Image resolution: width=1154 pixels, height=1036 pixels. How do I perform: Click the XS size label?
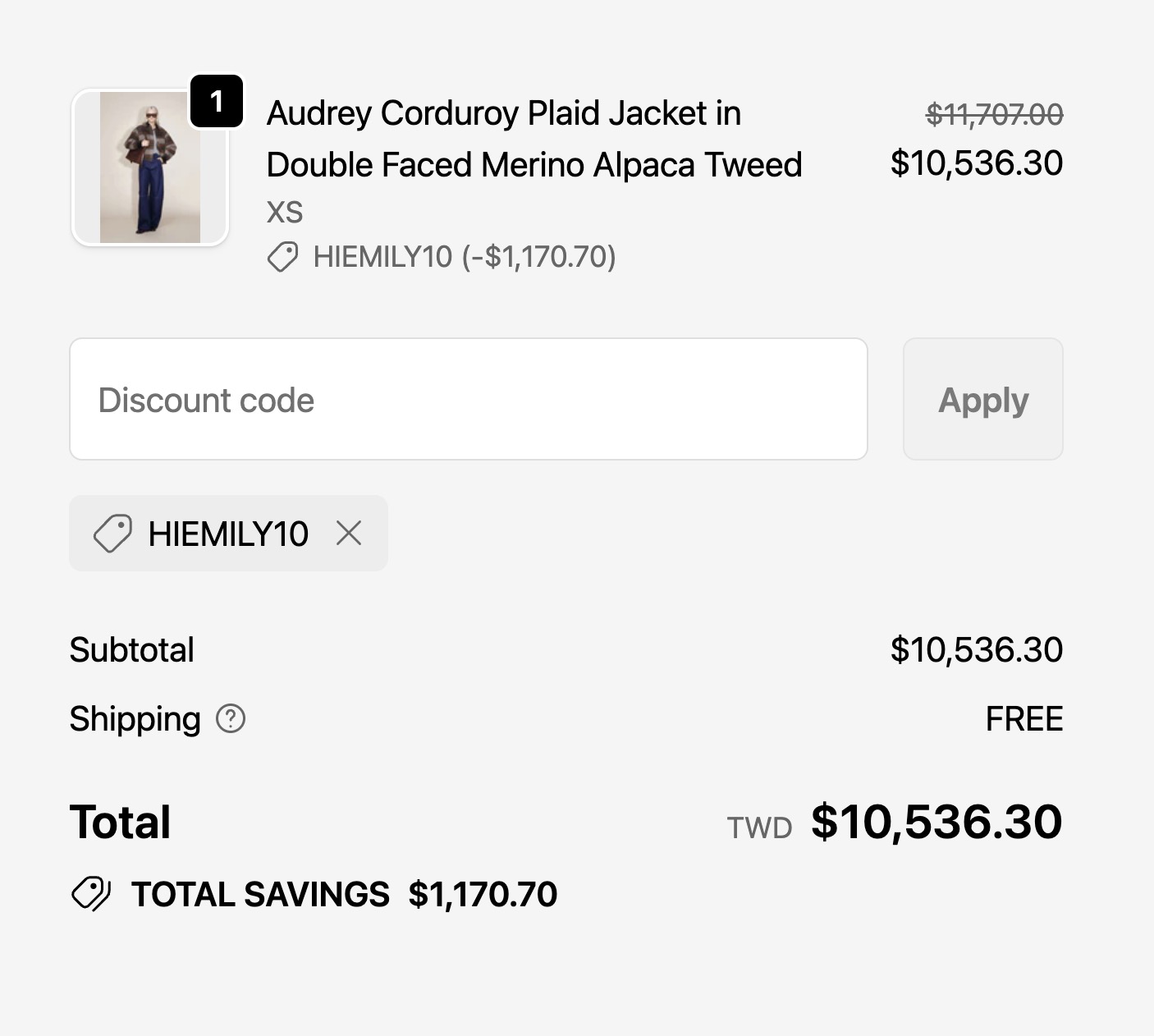click(285, 213)
